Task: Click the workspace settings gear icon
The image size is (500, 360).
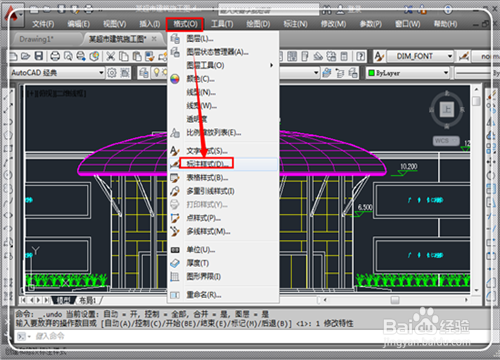Action: 112,72
